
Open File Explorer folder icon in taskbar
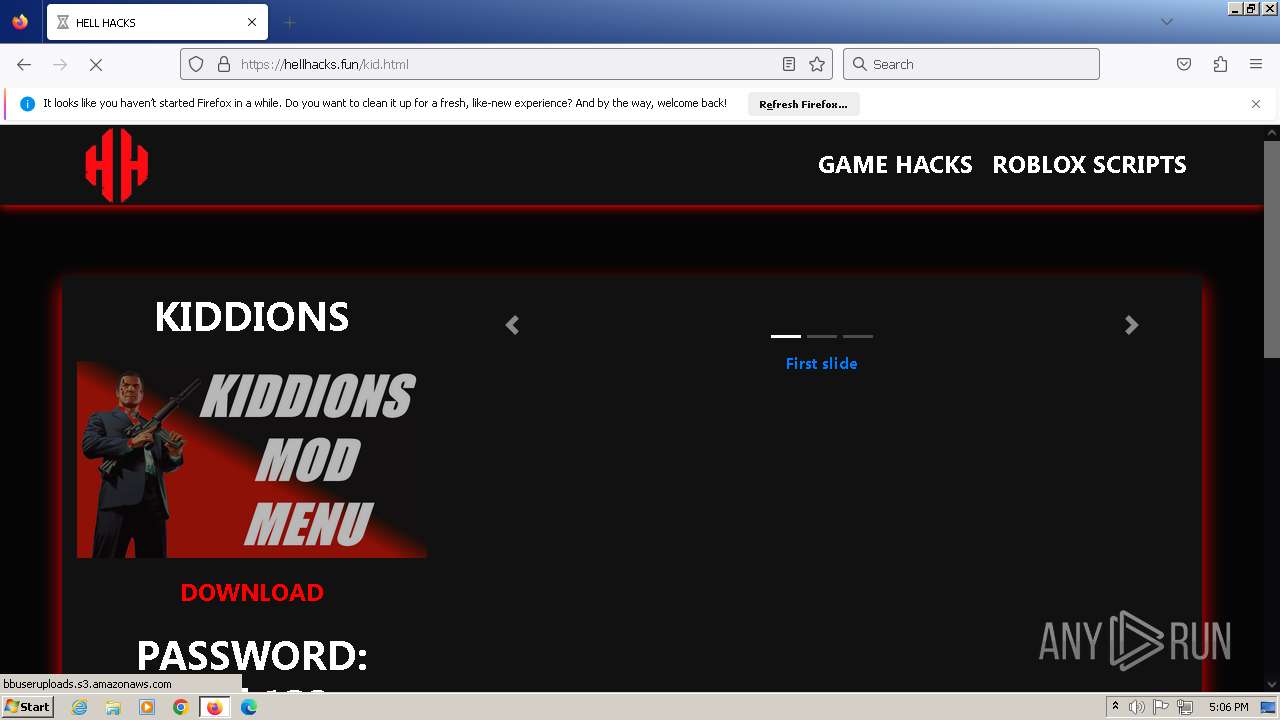(113, 707)
